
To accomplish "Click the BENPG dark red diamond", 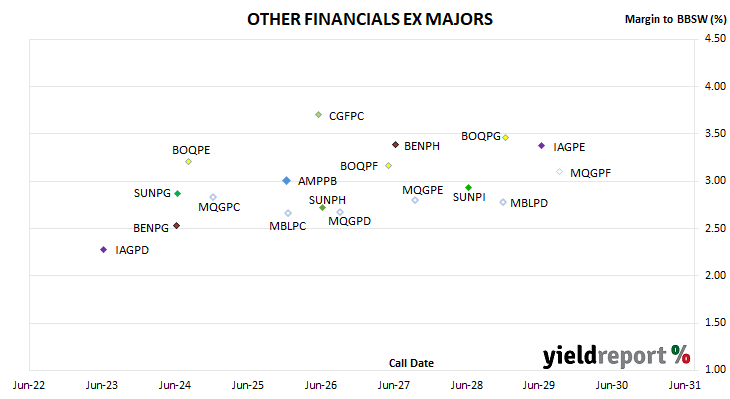I will [x=176, y=226].
